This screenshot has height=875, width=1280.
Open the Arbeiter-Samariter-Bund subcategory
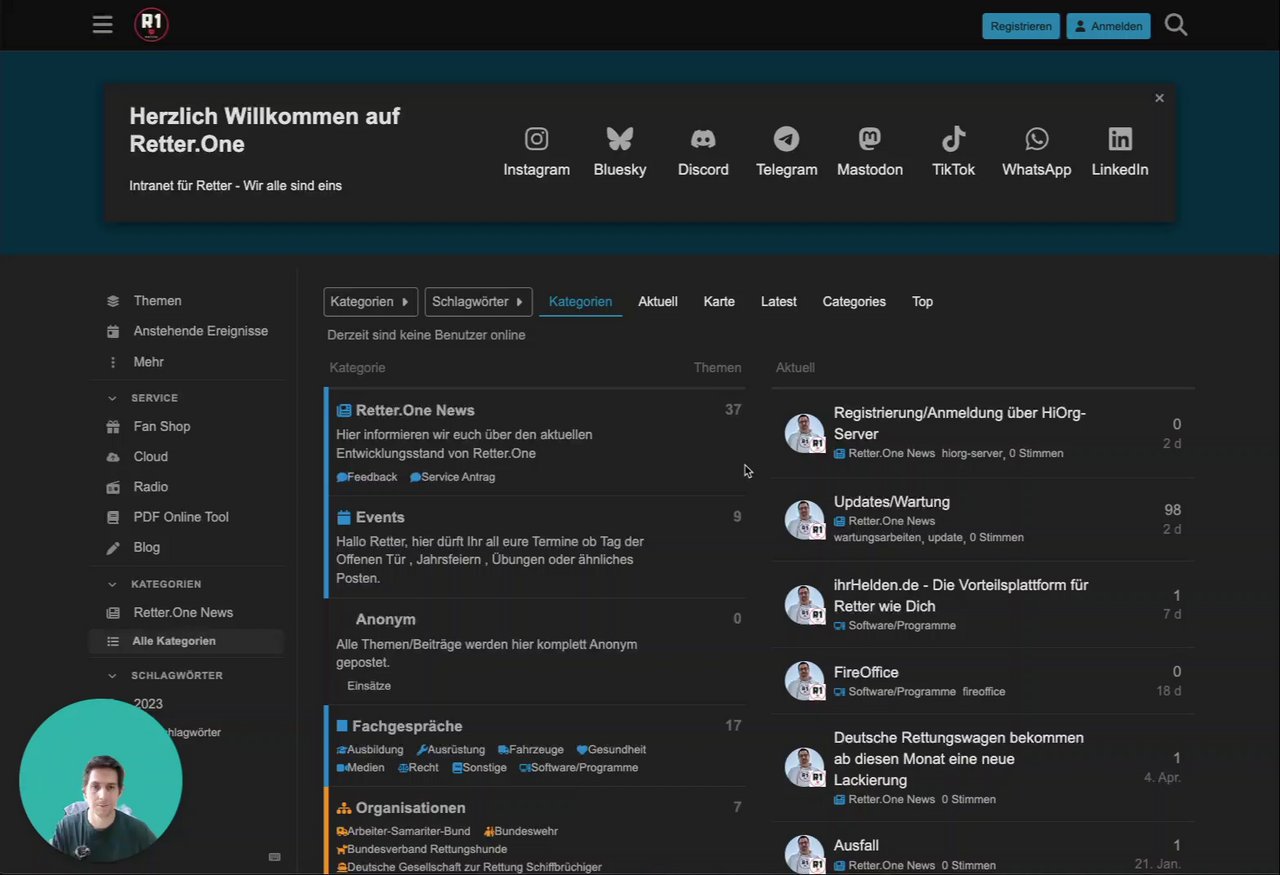click(404, 831)
